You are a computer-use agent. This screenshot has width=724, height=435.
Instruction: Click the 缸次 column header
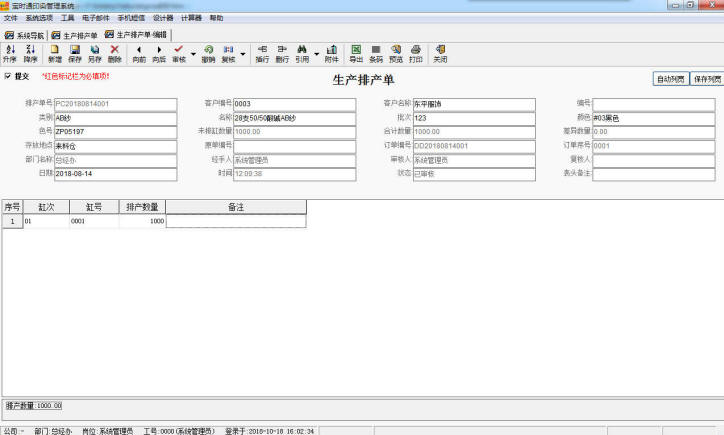(x=46, y=207)
